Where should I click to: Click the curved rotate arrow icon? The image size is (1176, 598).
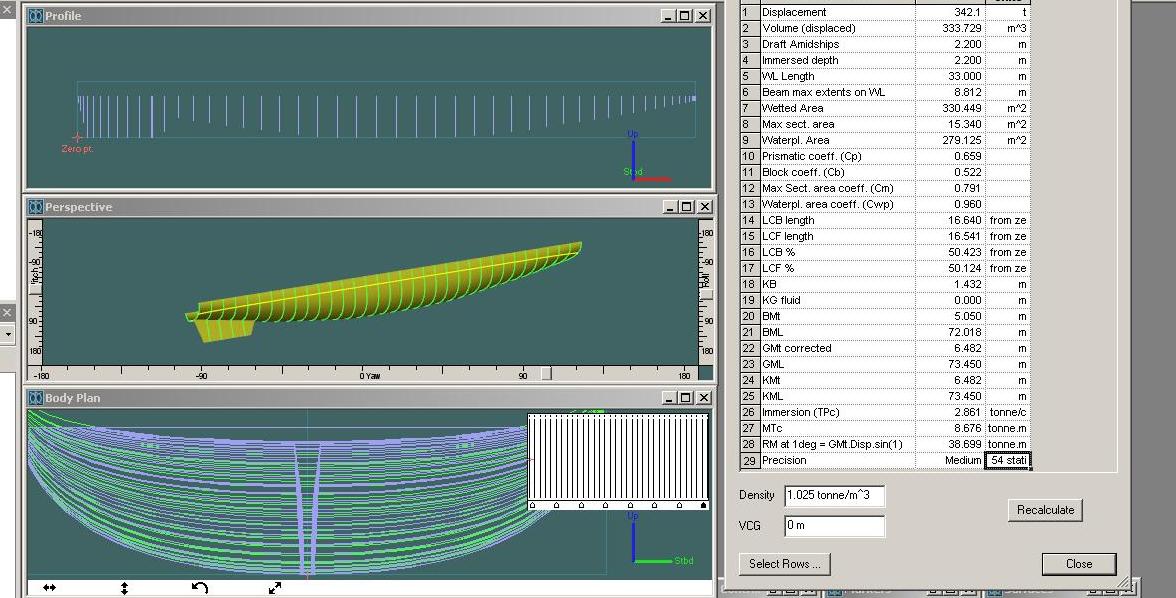pos(199,588)
